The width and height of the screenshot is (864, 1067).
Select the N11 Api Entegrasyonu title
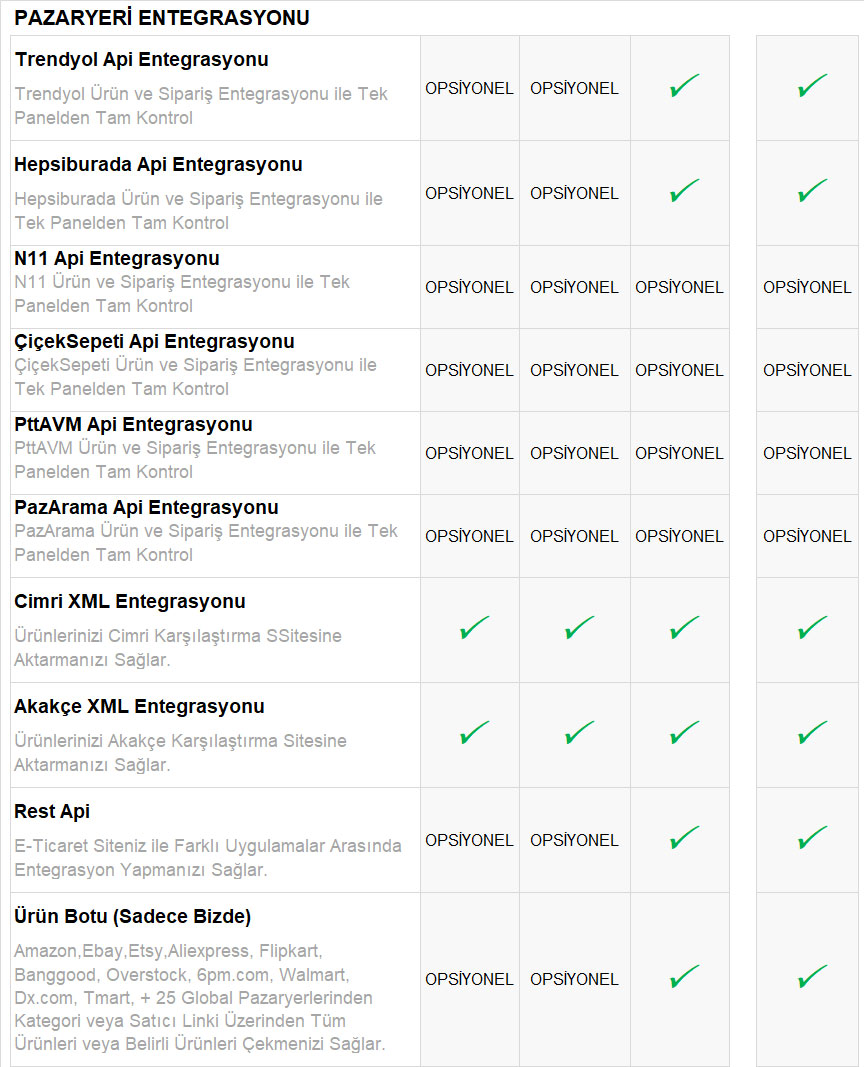117,259
